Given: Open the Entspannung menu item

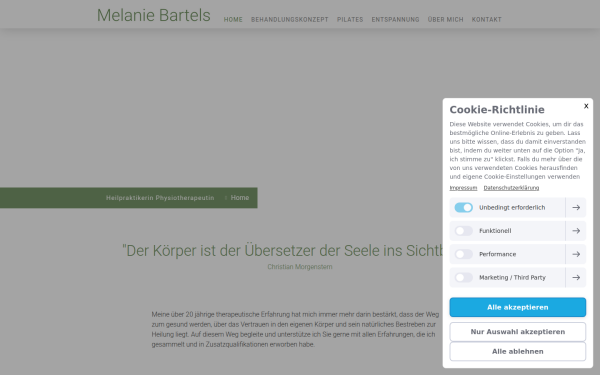Looking at the screenshot, I should [395, 20].
